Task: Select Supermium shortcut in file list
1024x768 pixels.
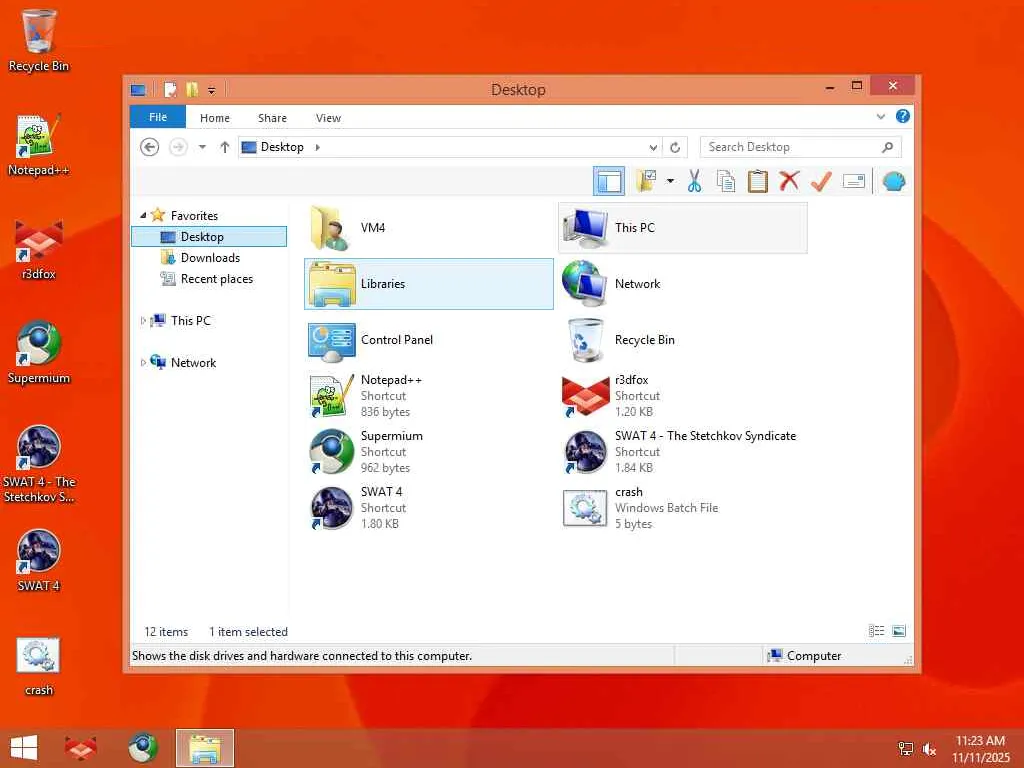Action: [428, 452]
